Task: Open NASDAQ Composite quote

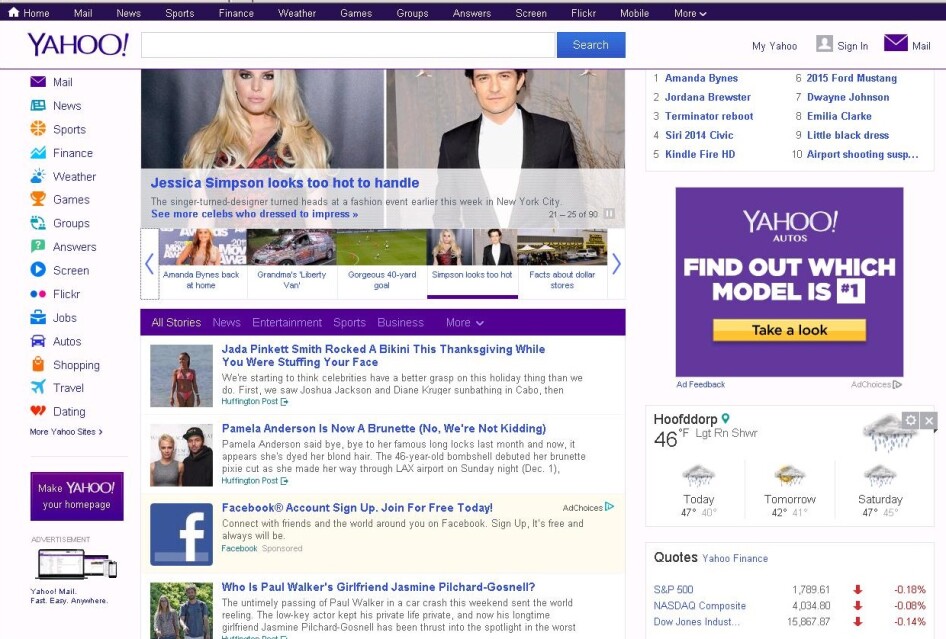Action: (700, 605)
